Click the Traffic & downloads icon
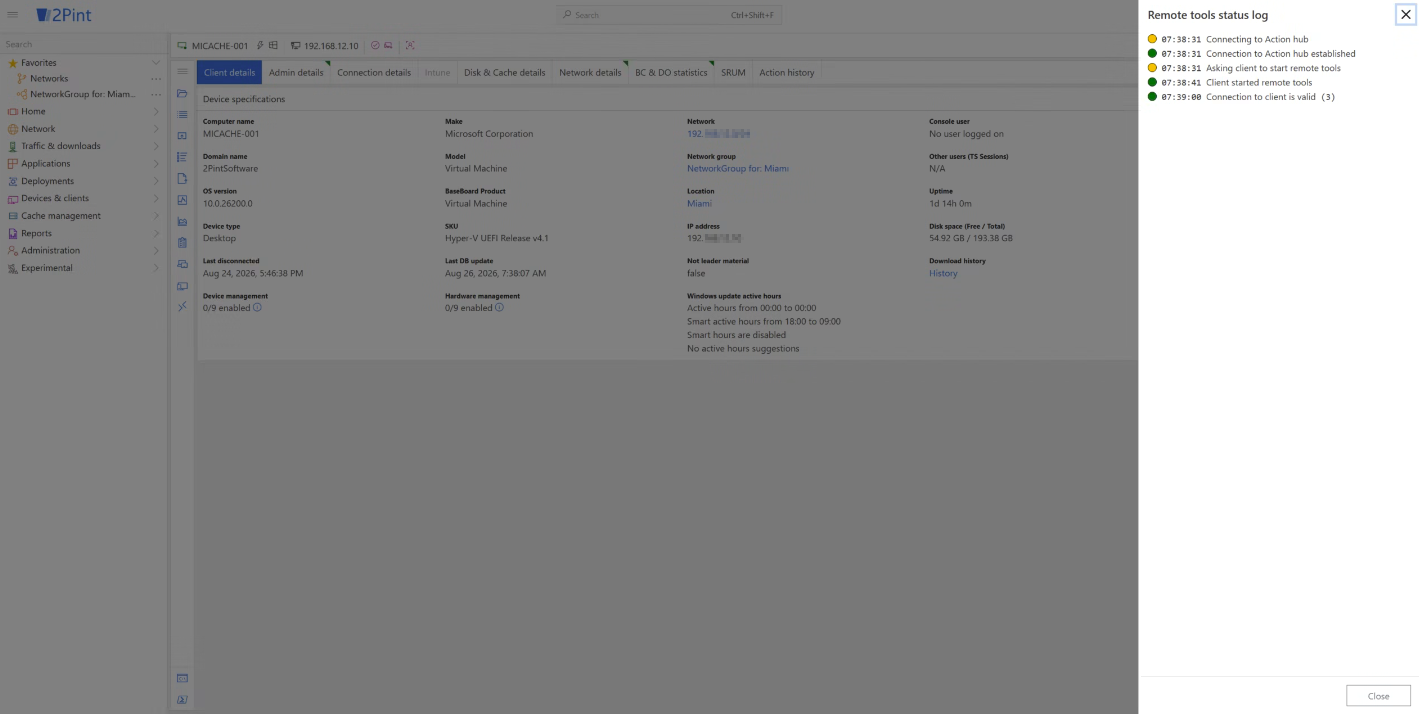 point(13,146)
